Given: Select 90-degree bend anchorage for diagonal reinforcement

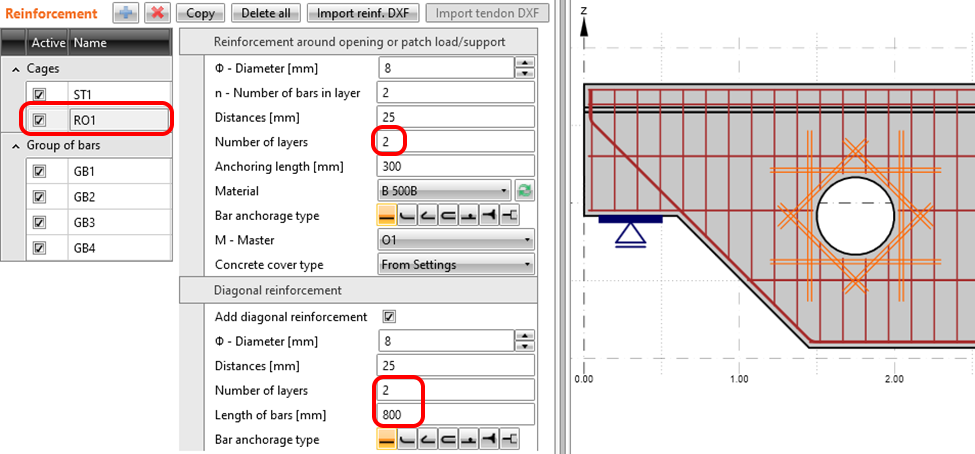Looking at the screenshot, I should tap(407, 440).
